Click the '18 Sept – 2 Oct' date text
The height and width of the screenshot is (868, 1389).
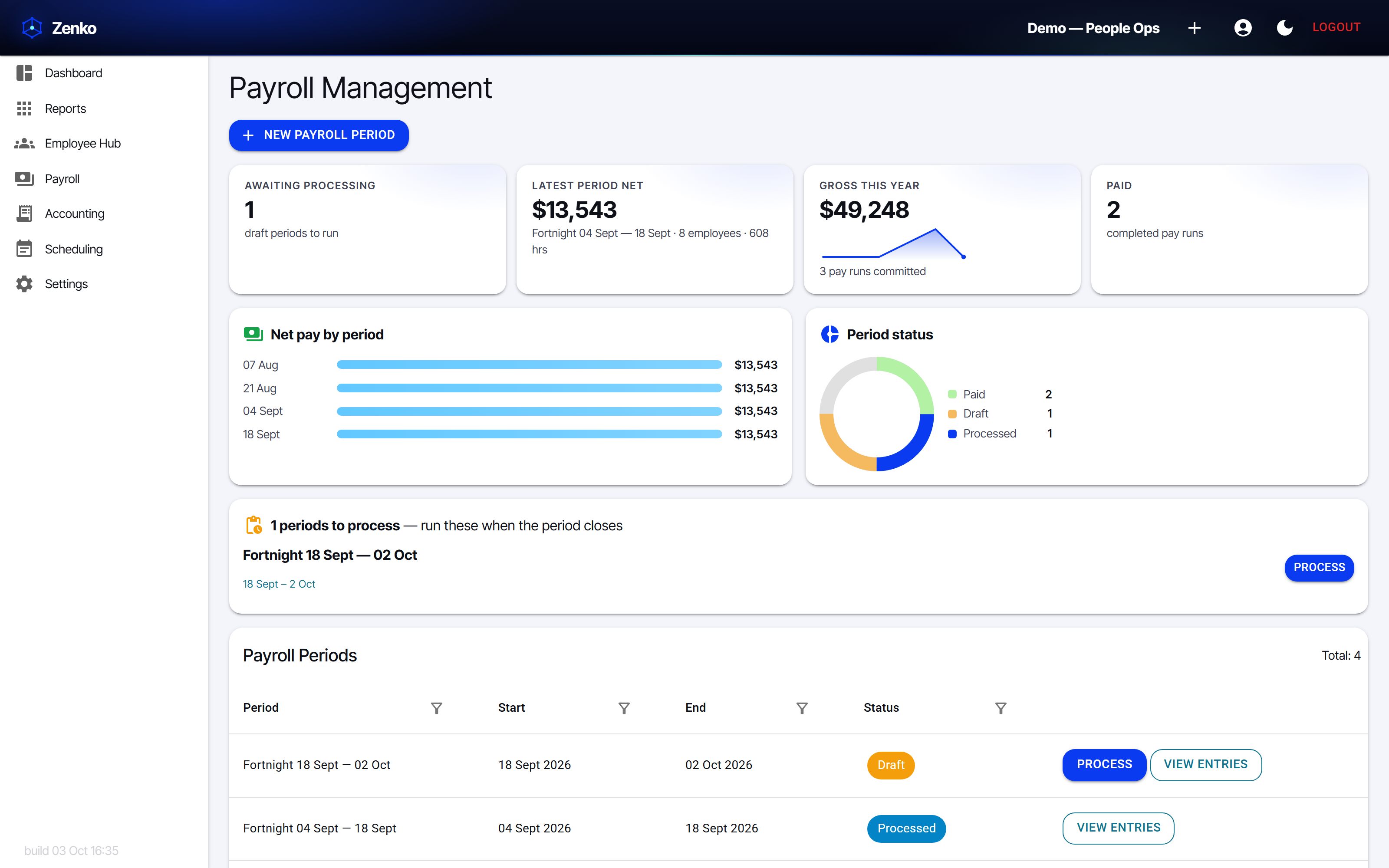point(279,584)
